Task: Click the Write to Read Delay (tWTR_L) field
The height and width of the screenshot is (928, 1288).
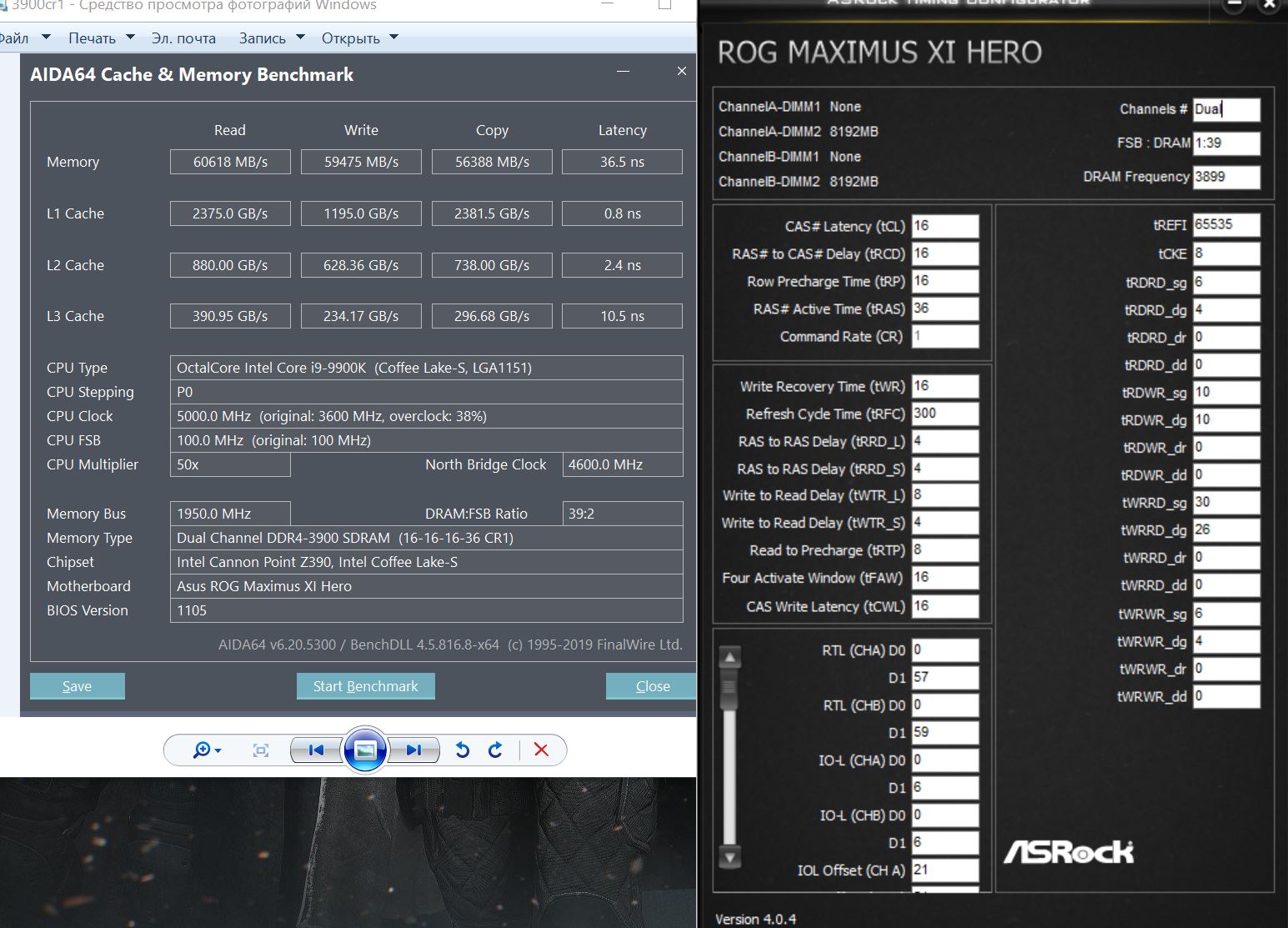Action: coord(945,495)
